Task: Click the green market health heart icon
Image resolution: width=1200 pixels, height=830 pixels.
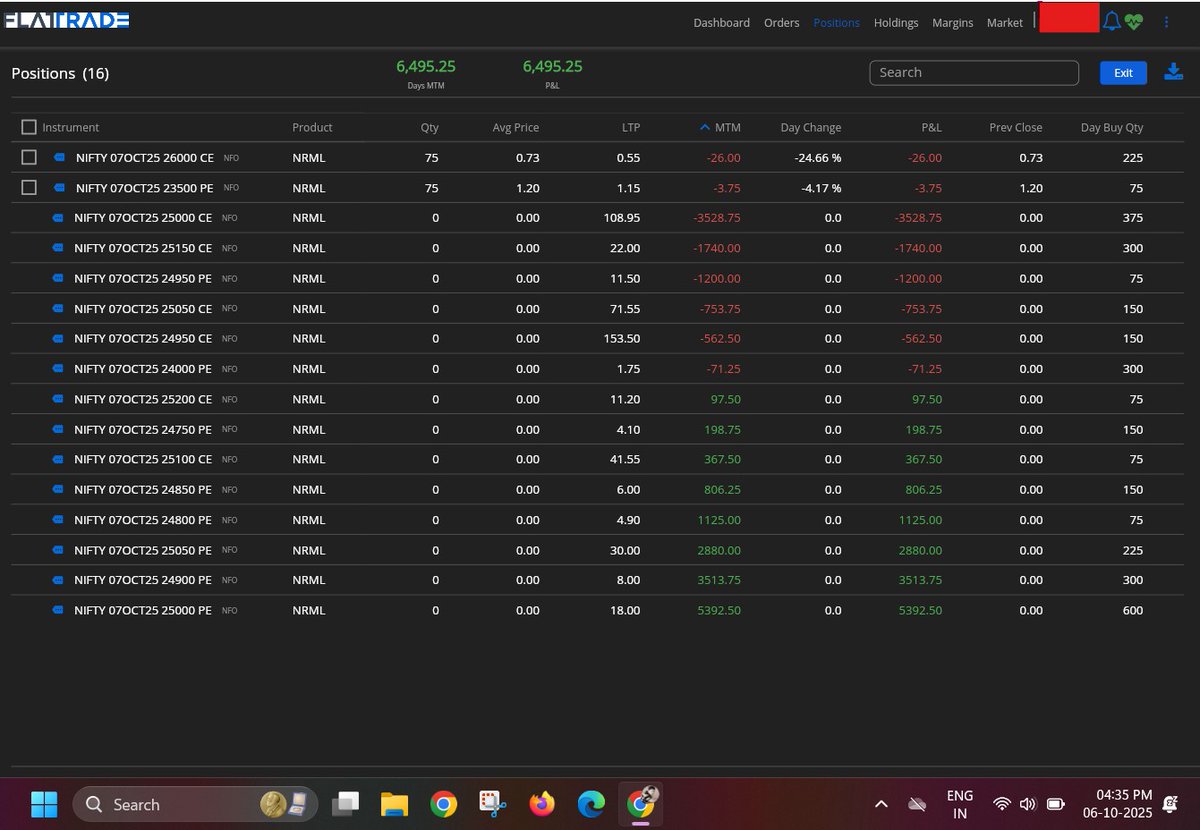Action: 1134,20
